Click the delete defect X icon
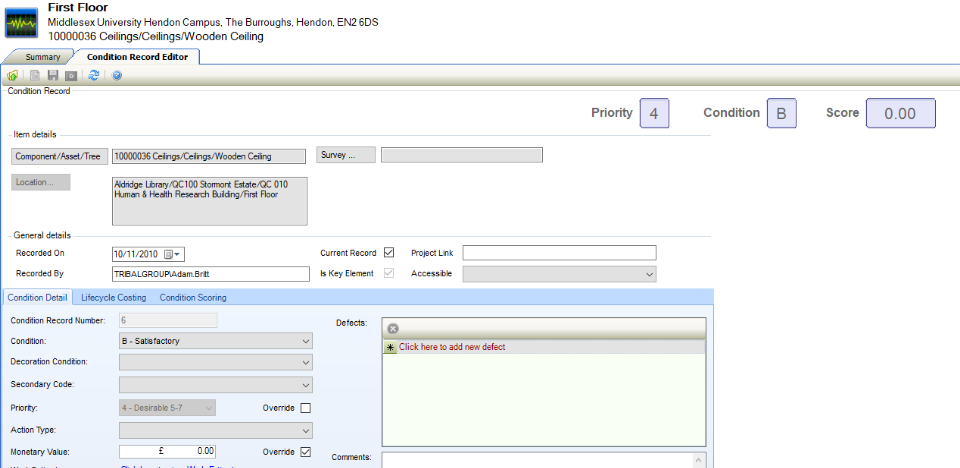 click(393, 328)
